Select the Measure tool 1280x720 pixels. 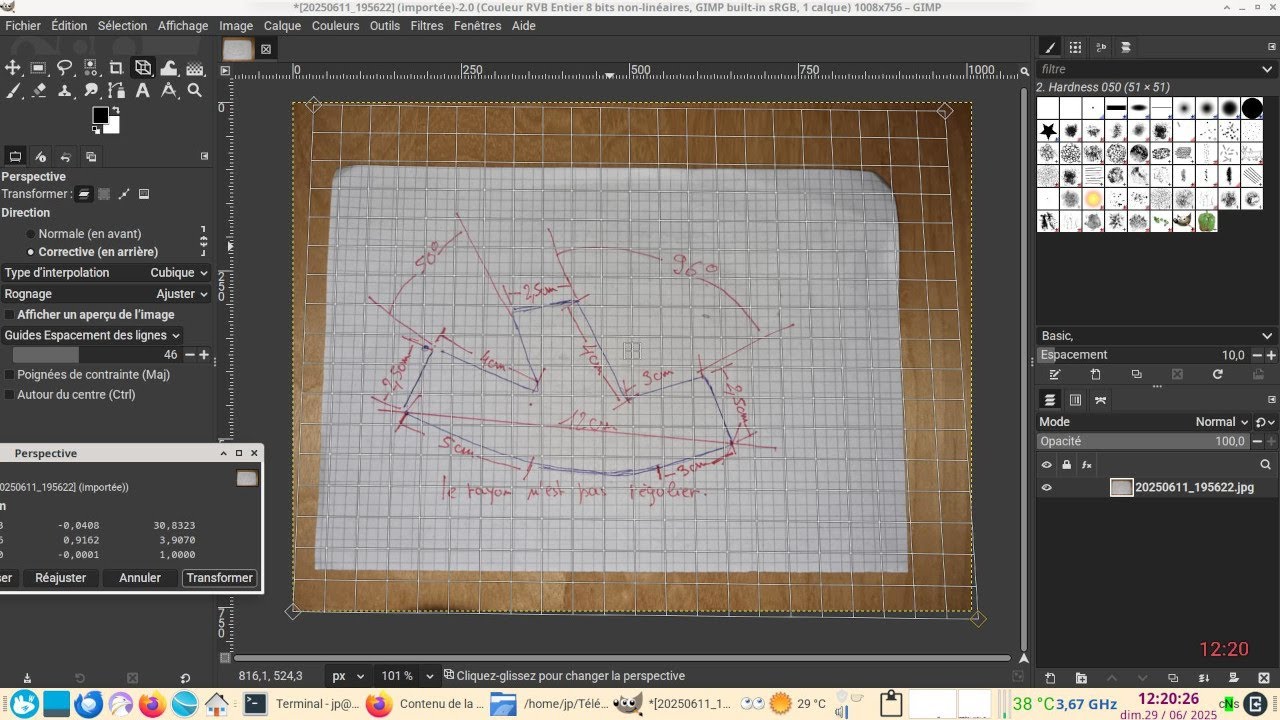169,90
